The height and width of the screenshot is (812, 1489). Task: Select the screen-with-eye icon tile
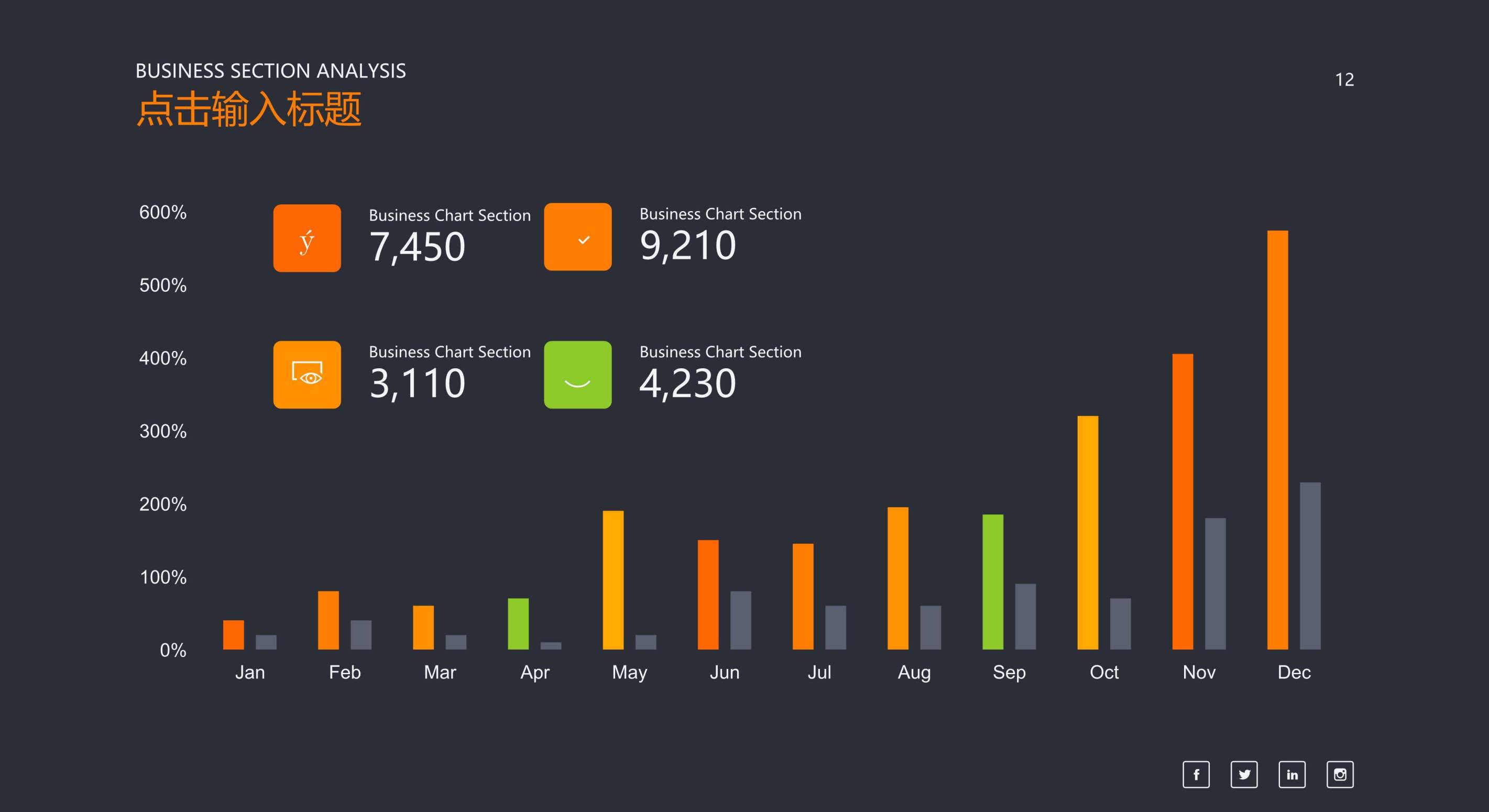[x=307, y=375]
